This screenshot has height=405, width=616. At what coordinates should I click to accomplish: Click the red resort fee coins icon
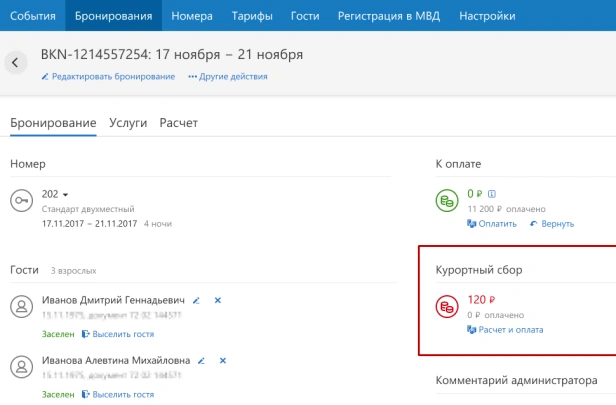(x=447, y=306)
